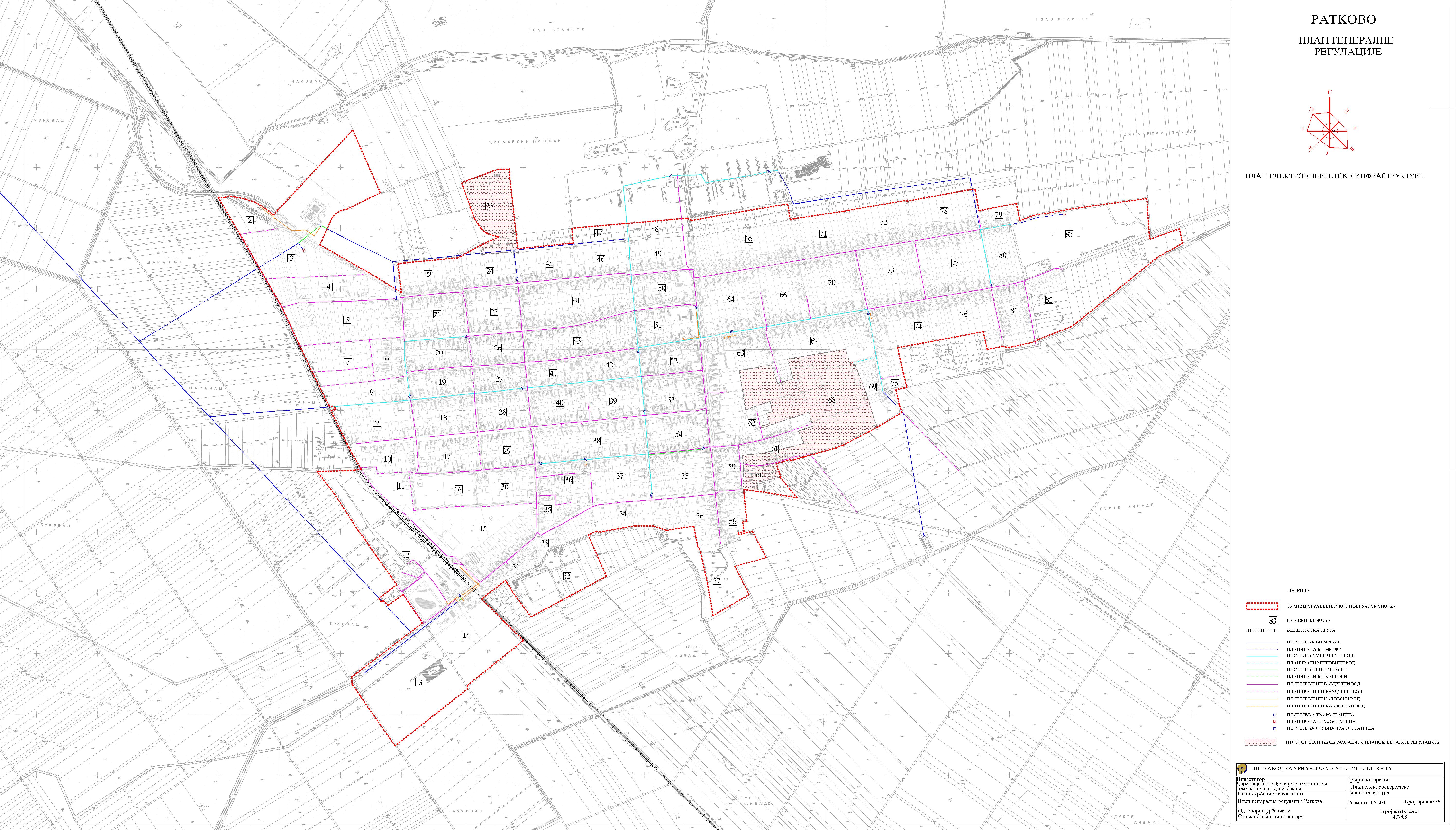1456x830 pixels.
Task: Click block number 14 on the map
Action: pos(466,635)
